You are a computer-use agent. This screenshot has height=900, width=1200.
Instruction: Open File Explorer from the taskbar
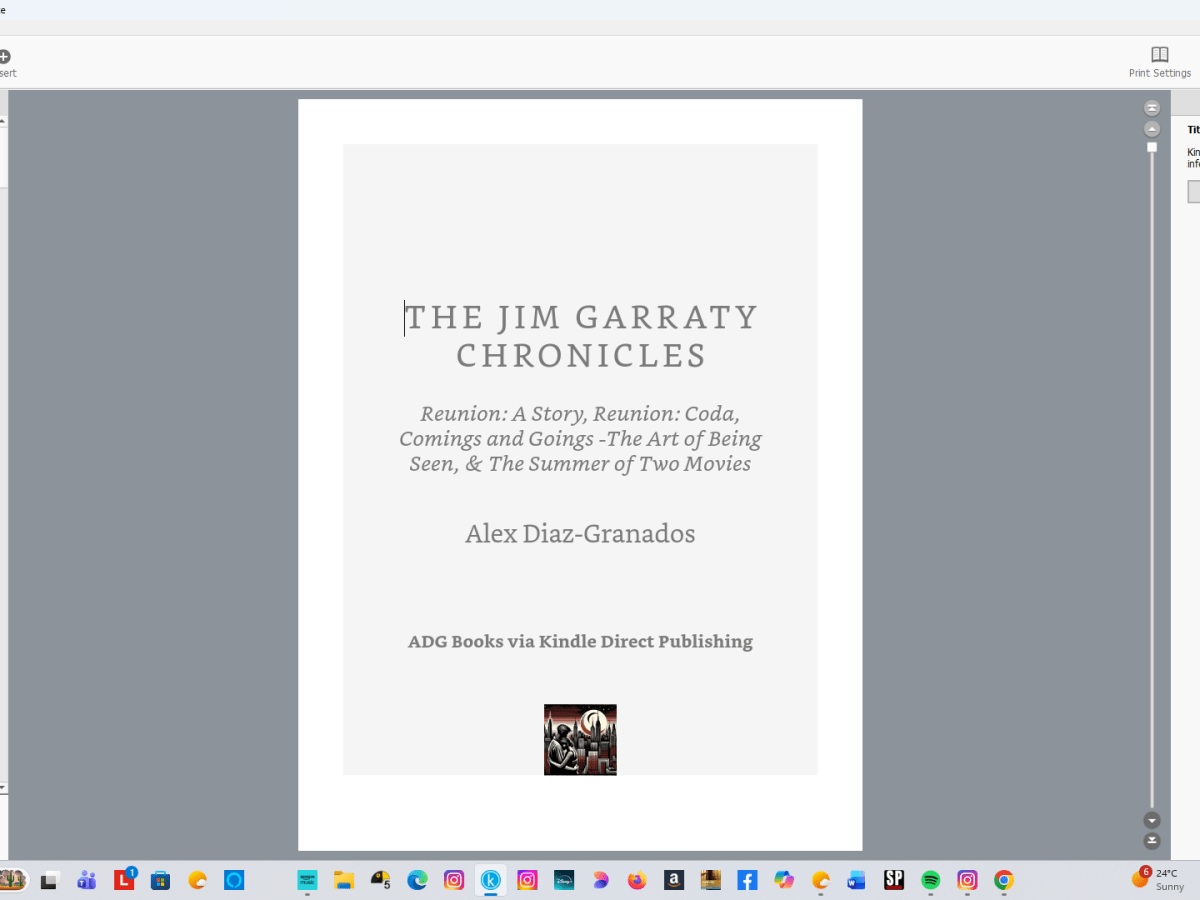point(343,880)
